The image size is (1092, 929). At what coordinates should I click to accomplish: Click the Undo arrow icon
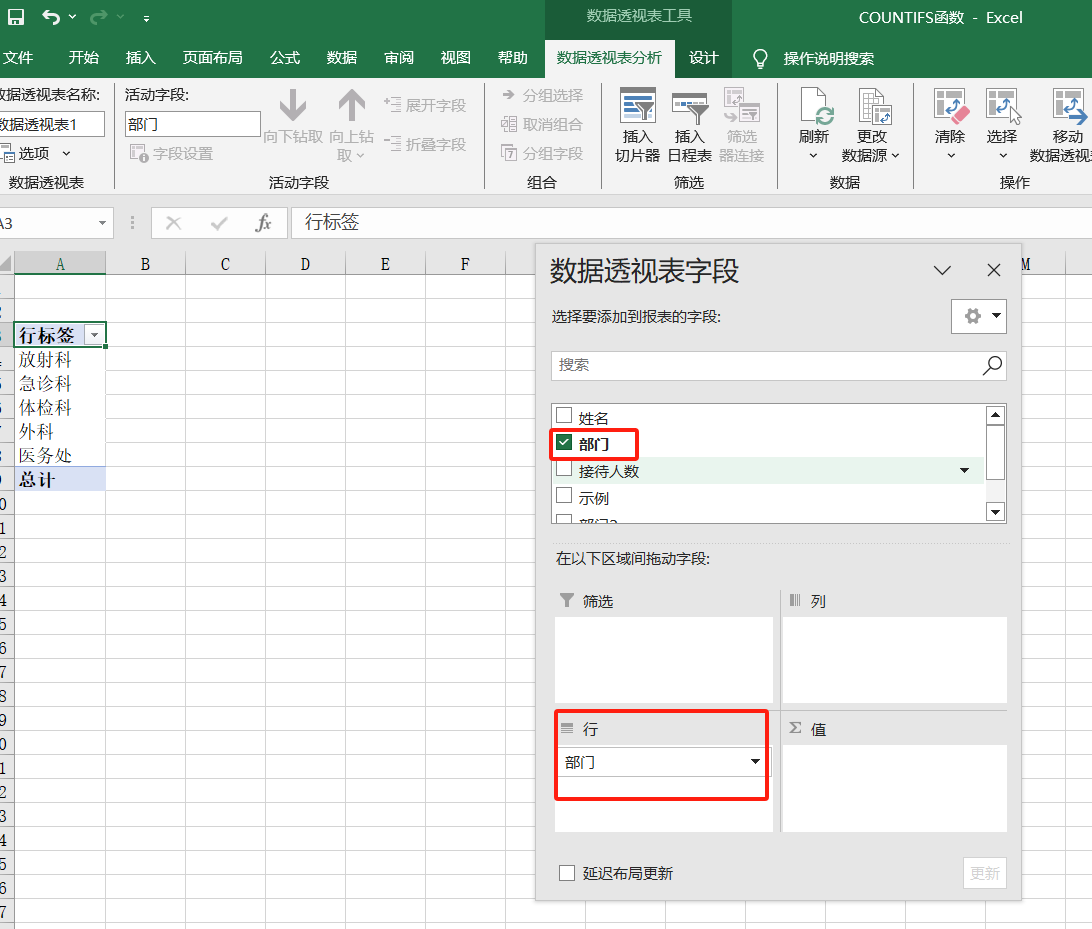(51, 17)
